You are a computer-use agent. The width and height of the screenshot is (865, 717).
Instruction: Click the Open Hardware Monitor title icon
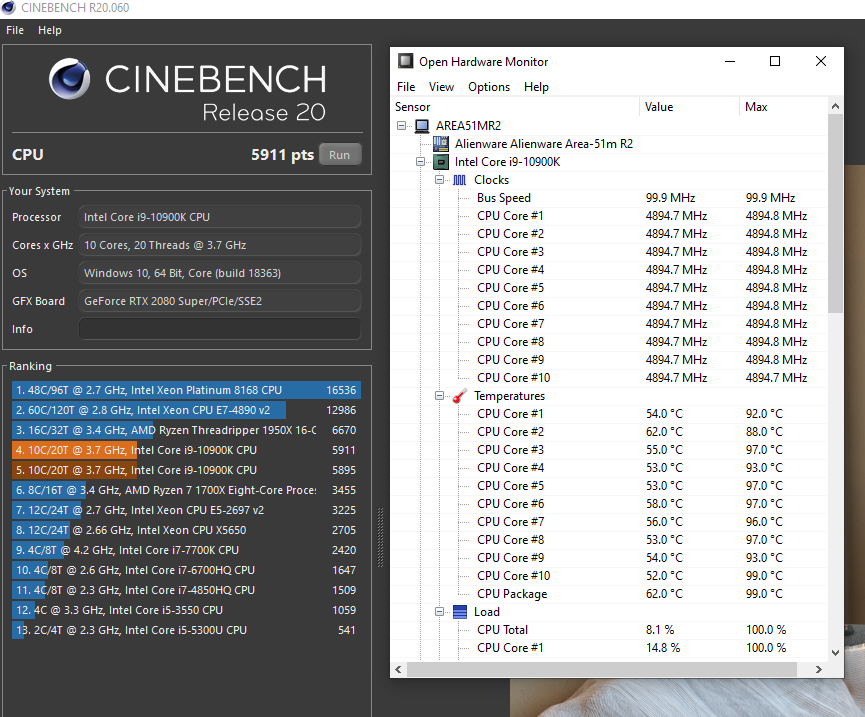[x=405, y=61]
